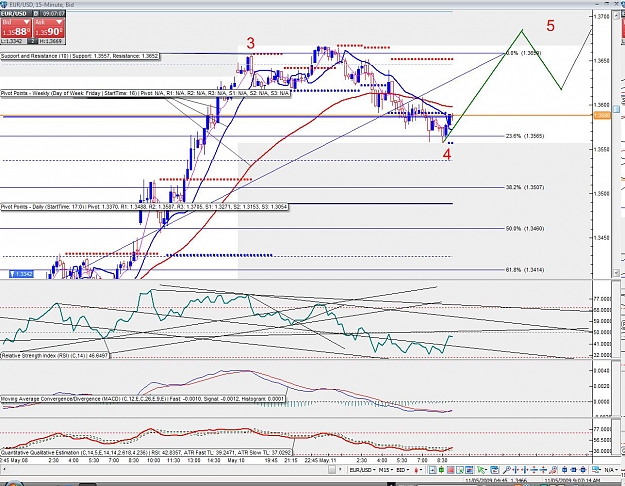
Task: Click the orange current price tag on axis
Action: [x=602, y=116]
